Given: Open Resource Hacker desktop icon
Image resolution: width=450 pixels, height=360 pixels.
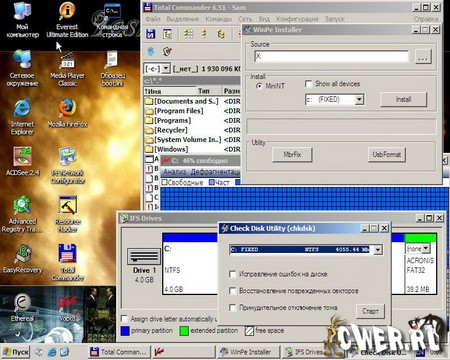Looking at the screenshot, I should [68, 214].
